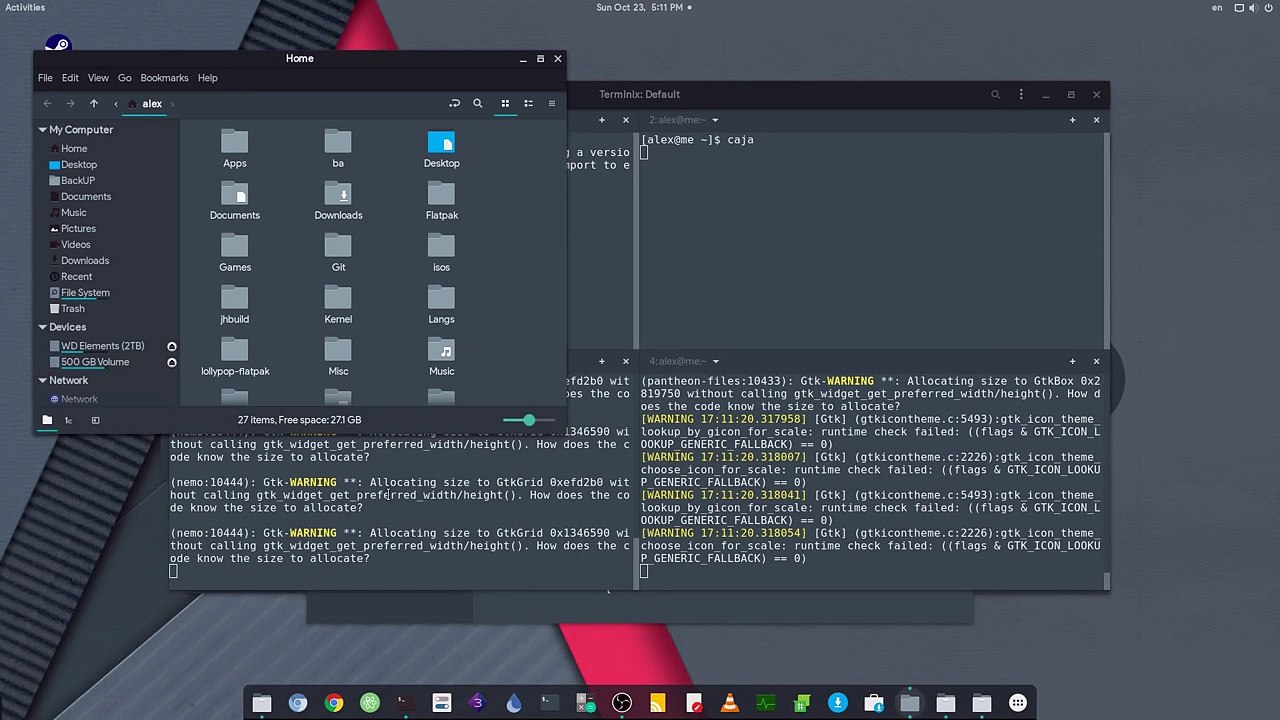1280x720 pixels.
Task: Launch OBS Studio from the dock
Action: pyautogui.click(x=622, y=703)
